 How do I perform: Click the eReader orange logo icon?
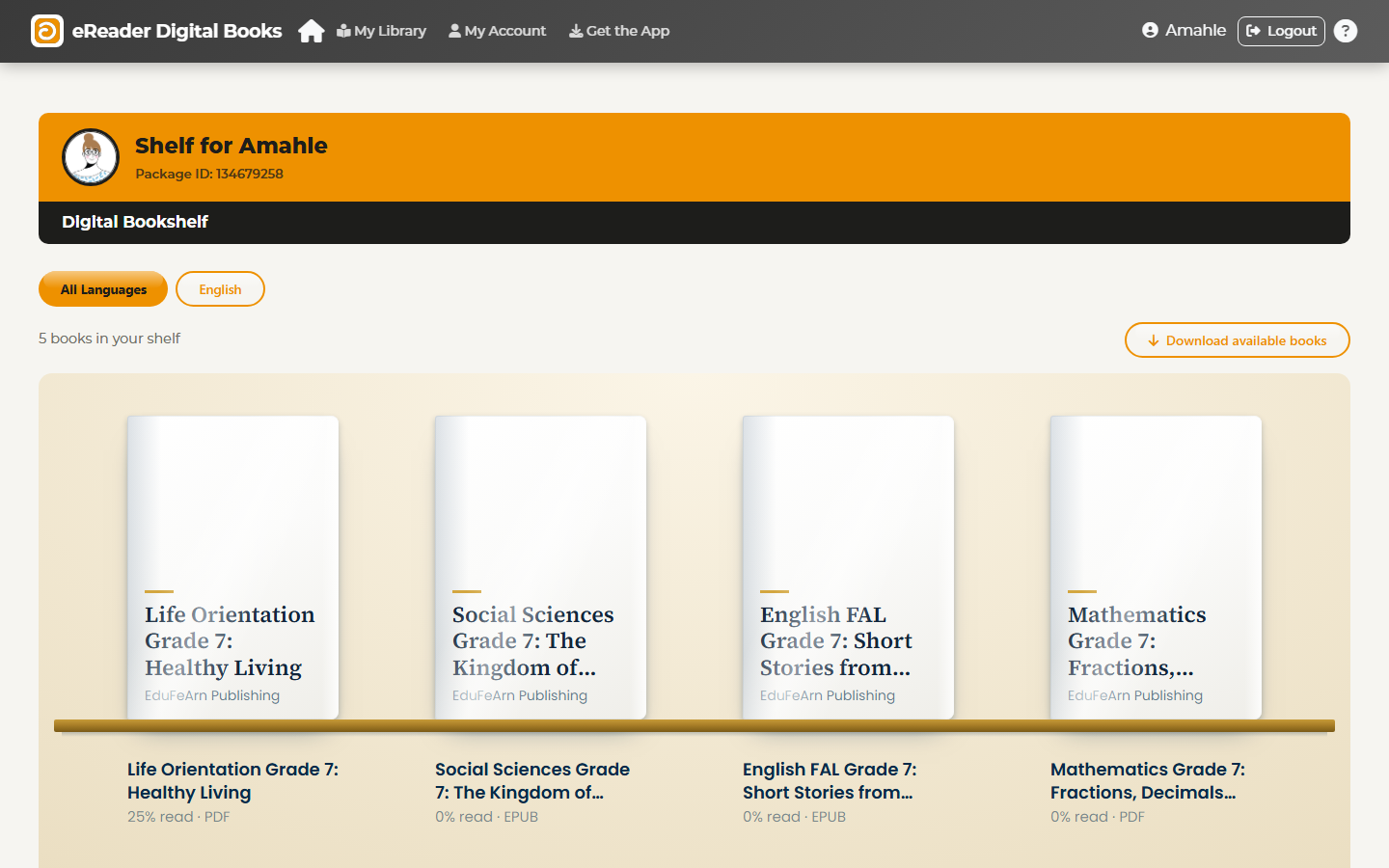47,31
